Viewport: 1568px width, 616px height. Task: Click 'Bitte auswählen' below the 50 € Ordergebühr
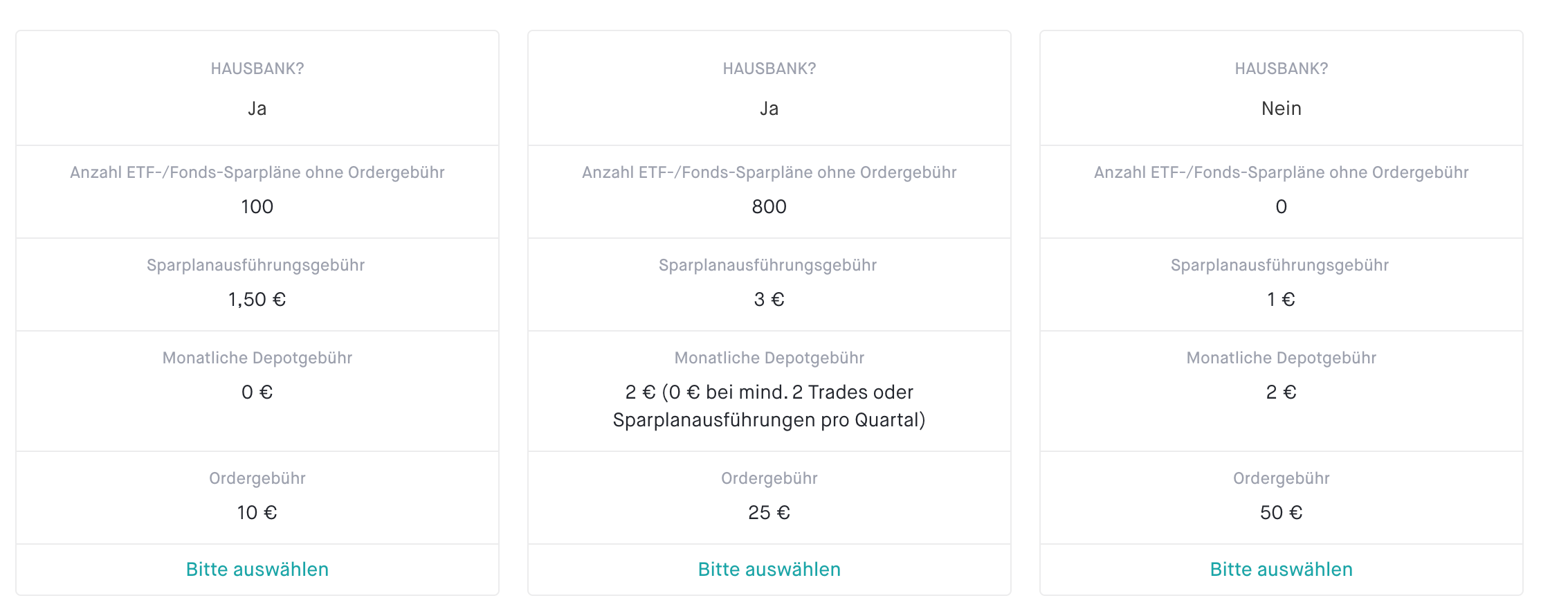tap(1281, 569)
